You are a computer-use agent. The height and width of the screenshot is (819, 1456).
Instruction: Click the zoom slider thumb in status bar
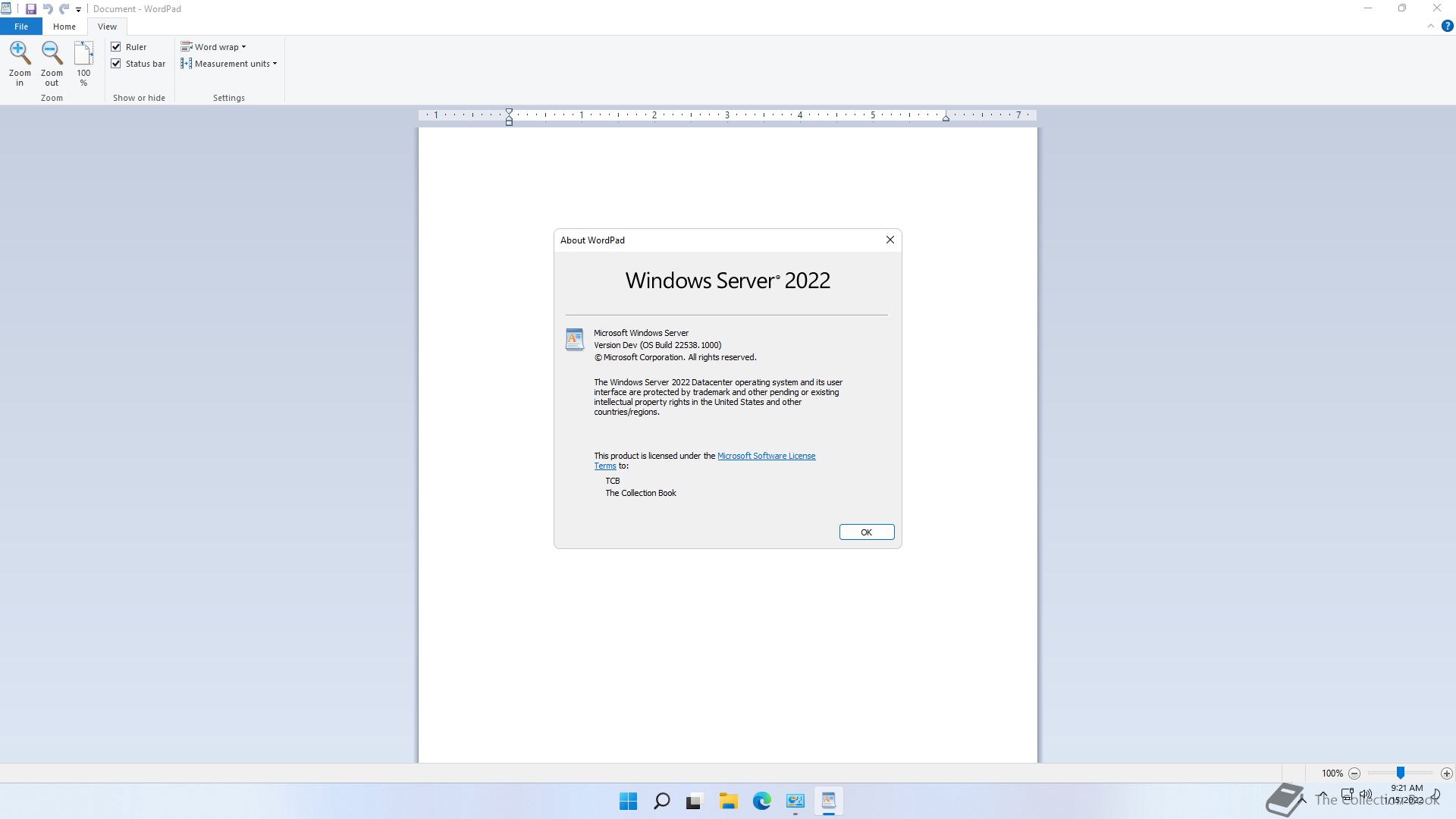pyautogui.click(x=1401, y=773)
